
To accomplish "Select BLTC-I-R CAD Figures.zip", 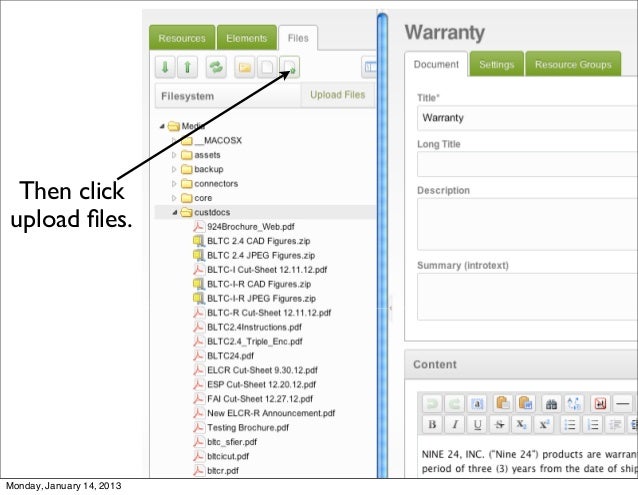I will (259, 284).
